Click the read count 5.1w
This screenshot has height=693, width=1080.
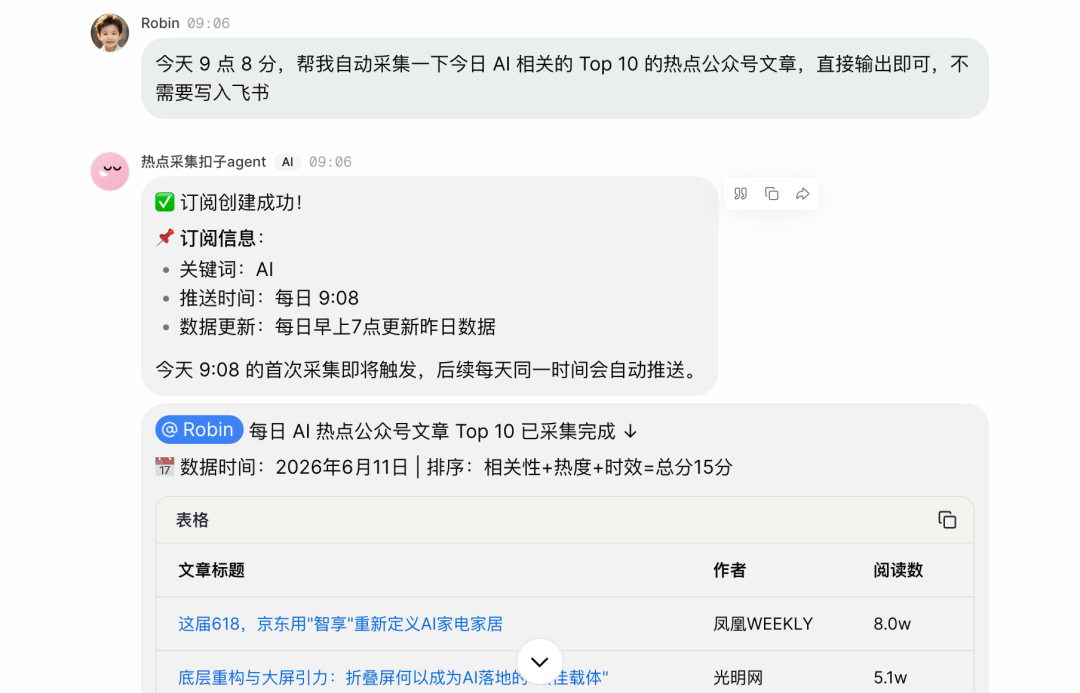(891, 678)
